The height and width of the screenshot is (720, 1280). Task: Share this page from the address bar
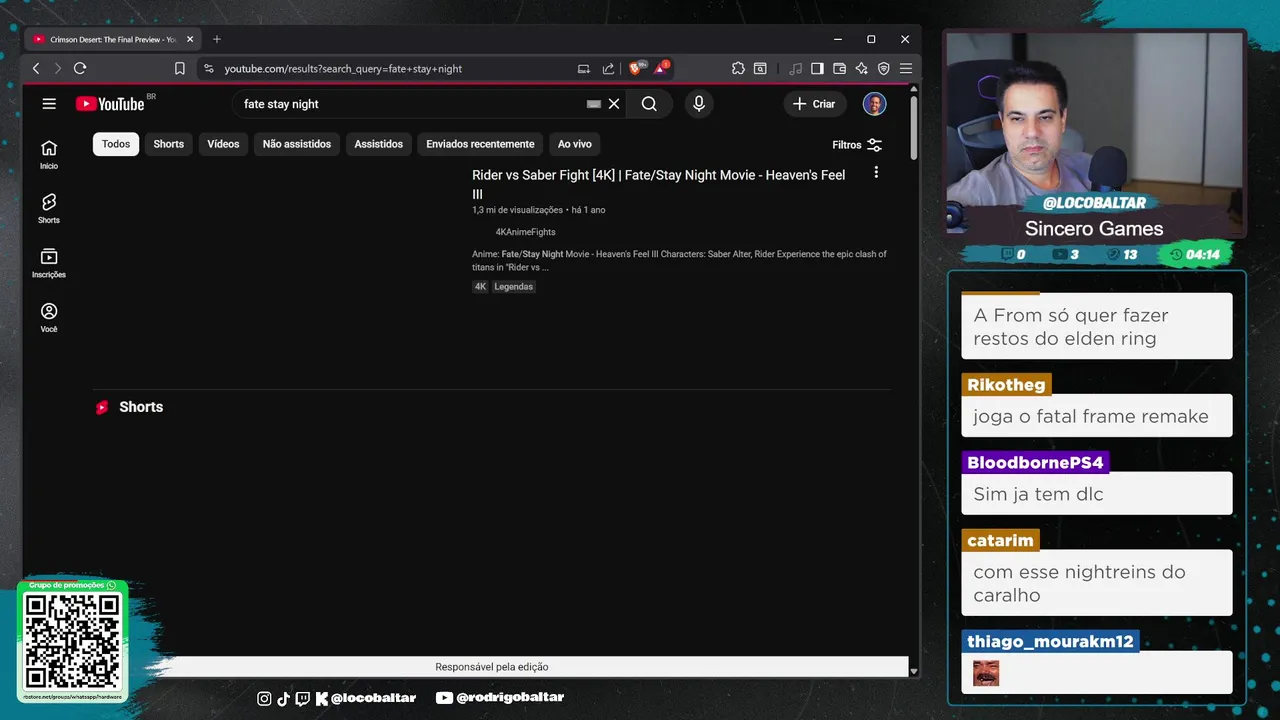point(608,69)
